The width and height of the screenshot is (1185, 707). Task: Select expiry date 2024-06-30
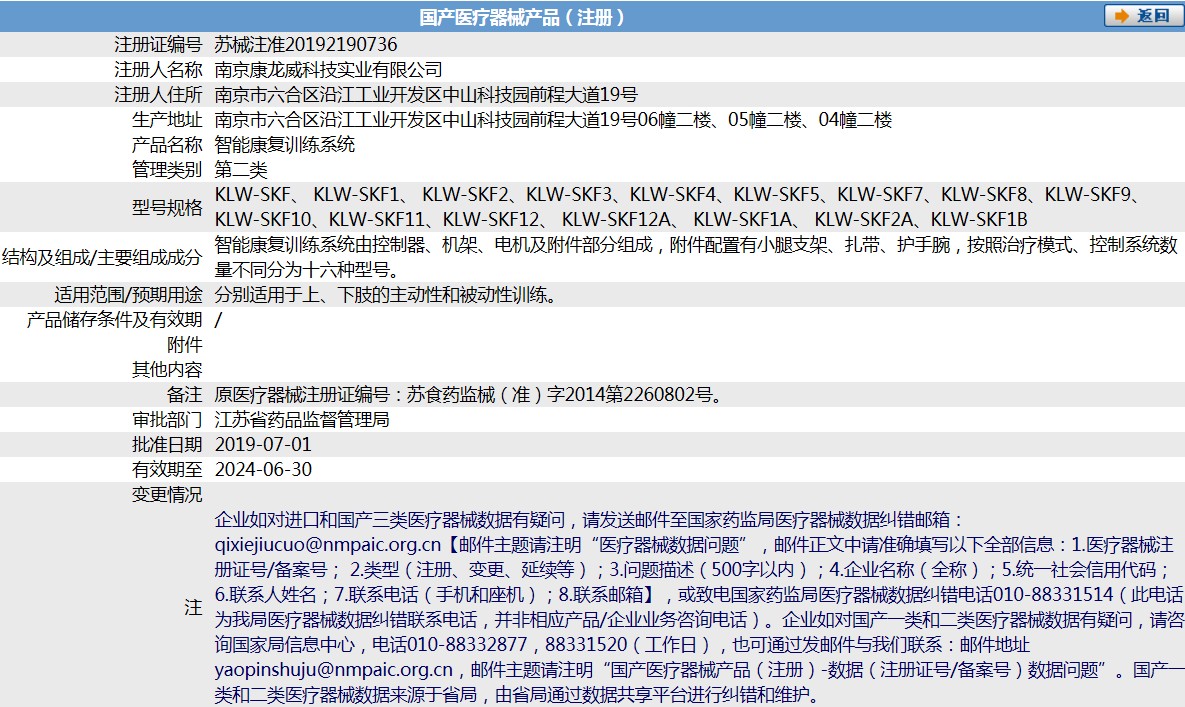(x=263, y=469)
